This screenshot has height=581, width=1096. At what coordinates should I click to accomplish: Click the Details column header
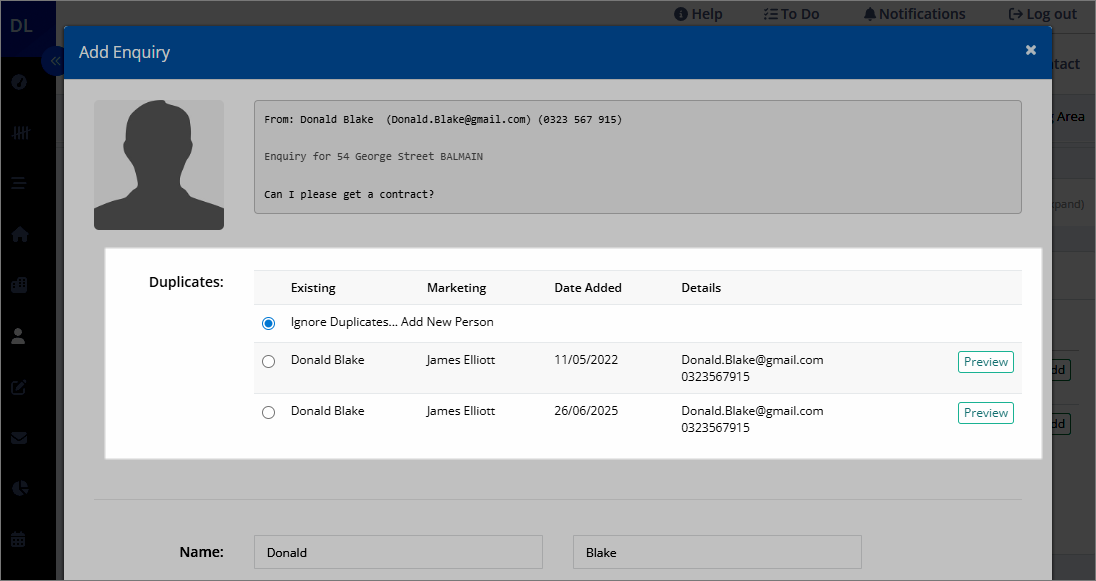click(x=701, y=287)
